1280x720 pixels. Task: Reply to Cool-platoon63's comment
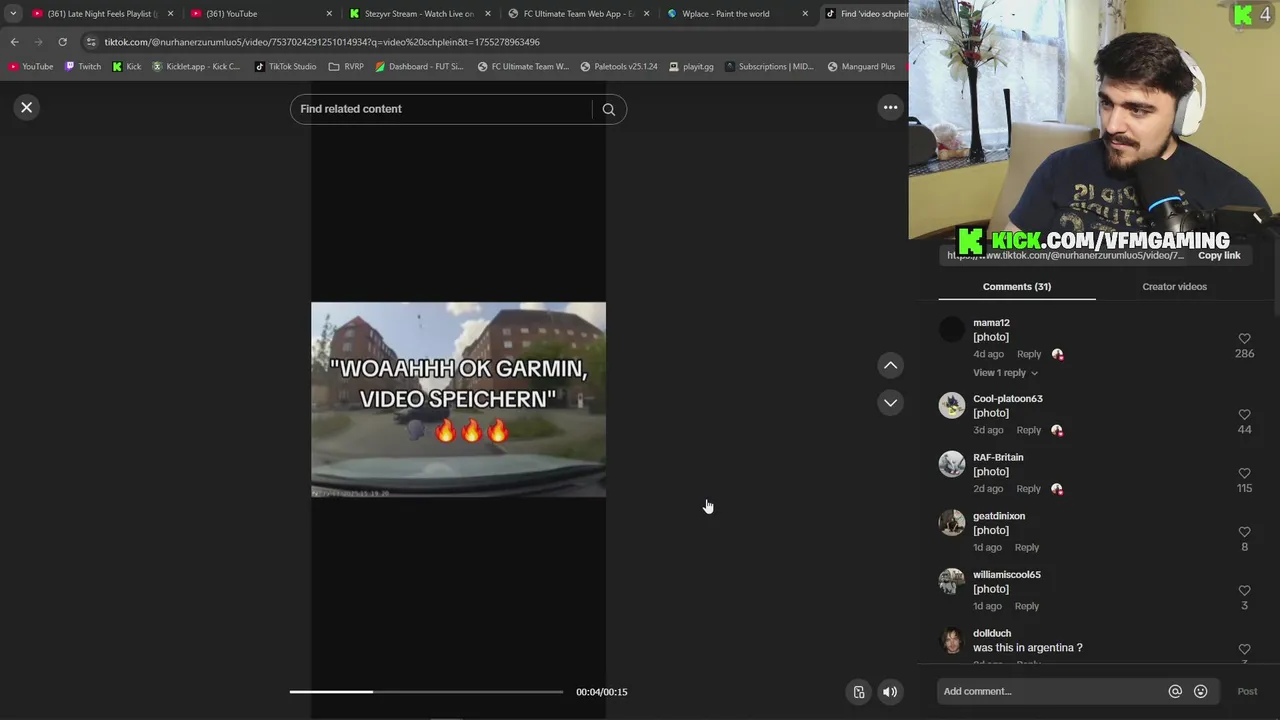tap(1029, 430)
